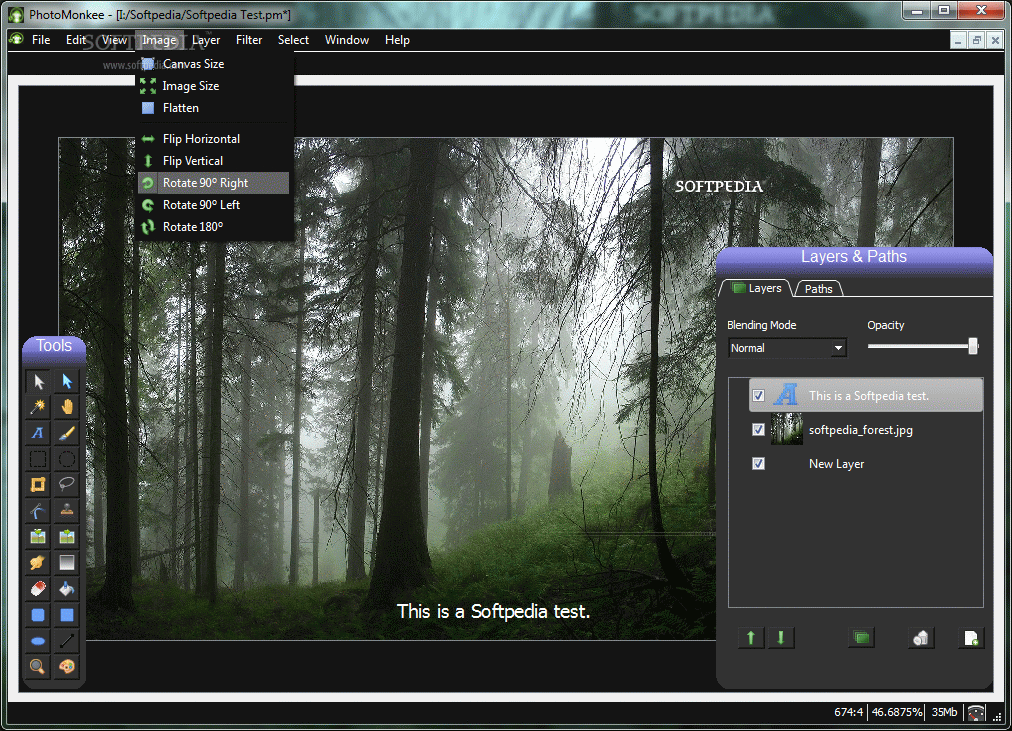
Task: Select the Pen path tool
Action: (x=38, y=511)
